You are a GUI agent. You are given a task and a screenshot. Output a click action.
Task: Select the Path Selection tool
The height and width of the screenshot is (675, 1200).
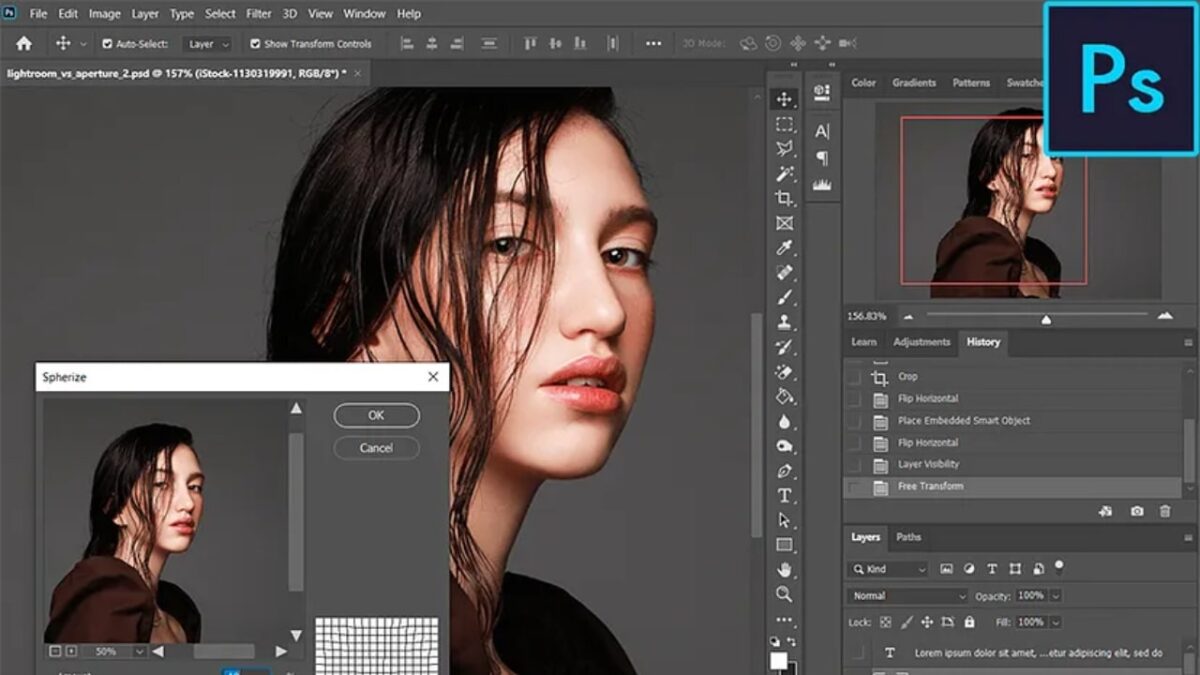[785, 520]
